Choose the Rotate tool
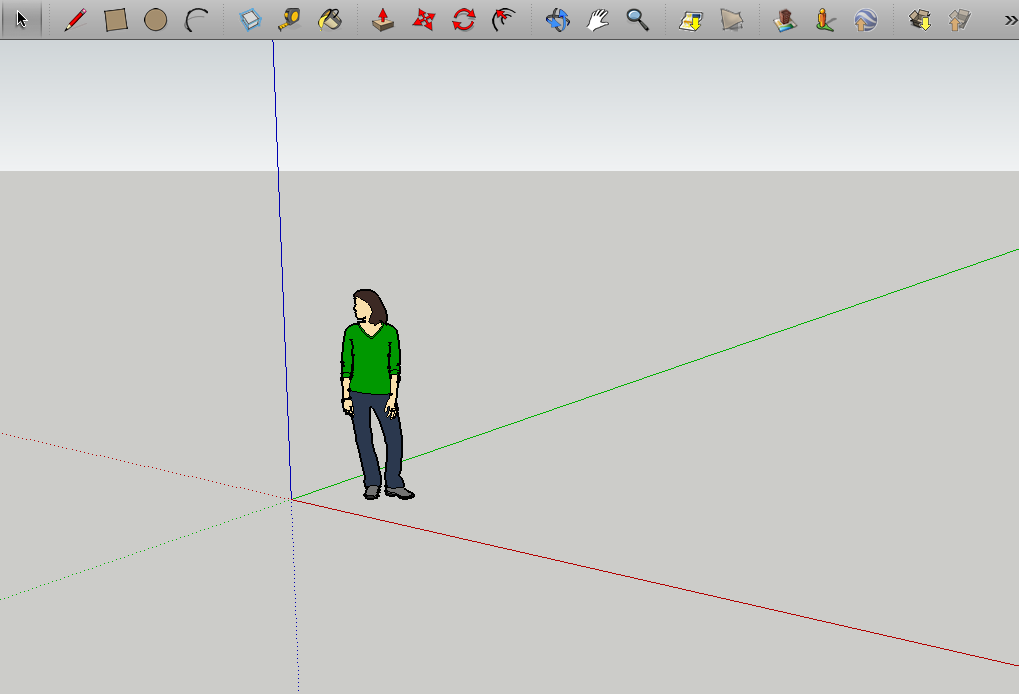 464,19
